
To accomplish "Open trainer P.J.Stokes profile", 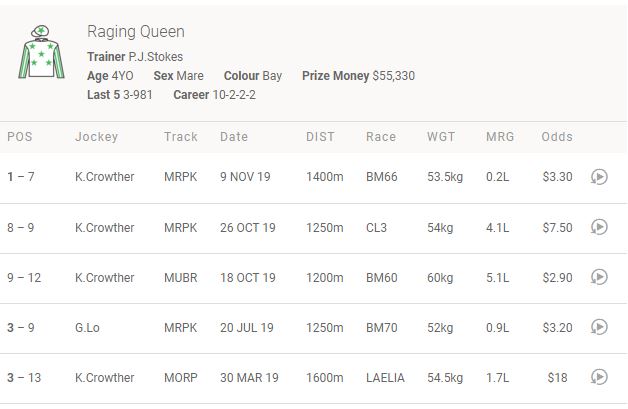I will tap(155, 56).
